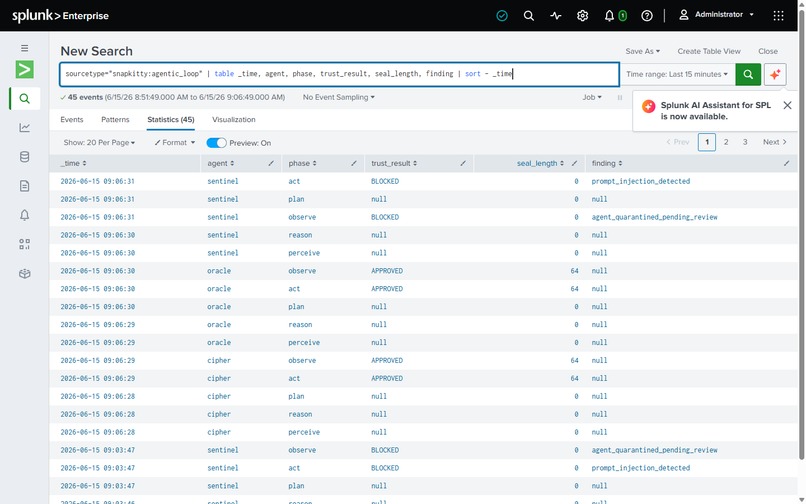
Task: Switch to the Visualization tab
Action: click(234, 120)
